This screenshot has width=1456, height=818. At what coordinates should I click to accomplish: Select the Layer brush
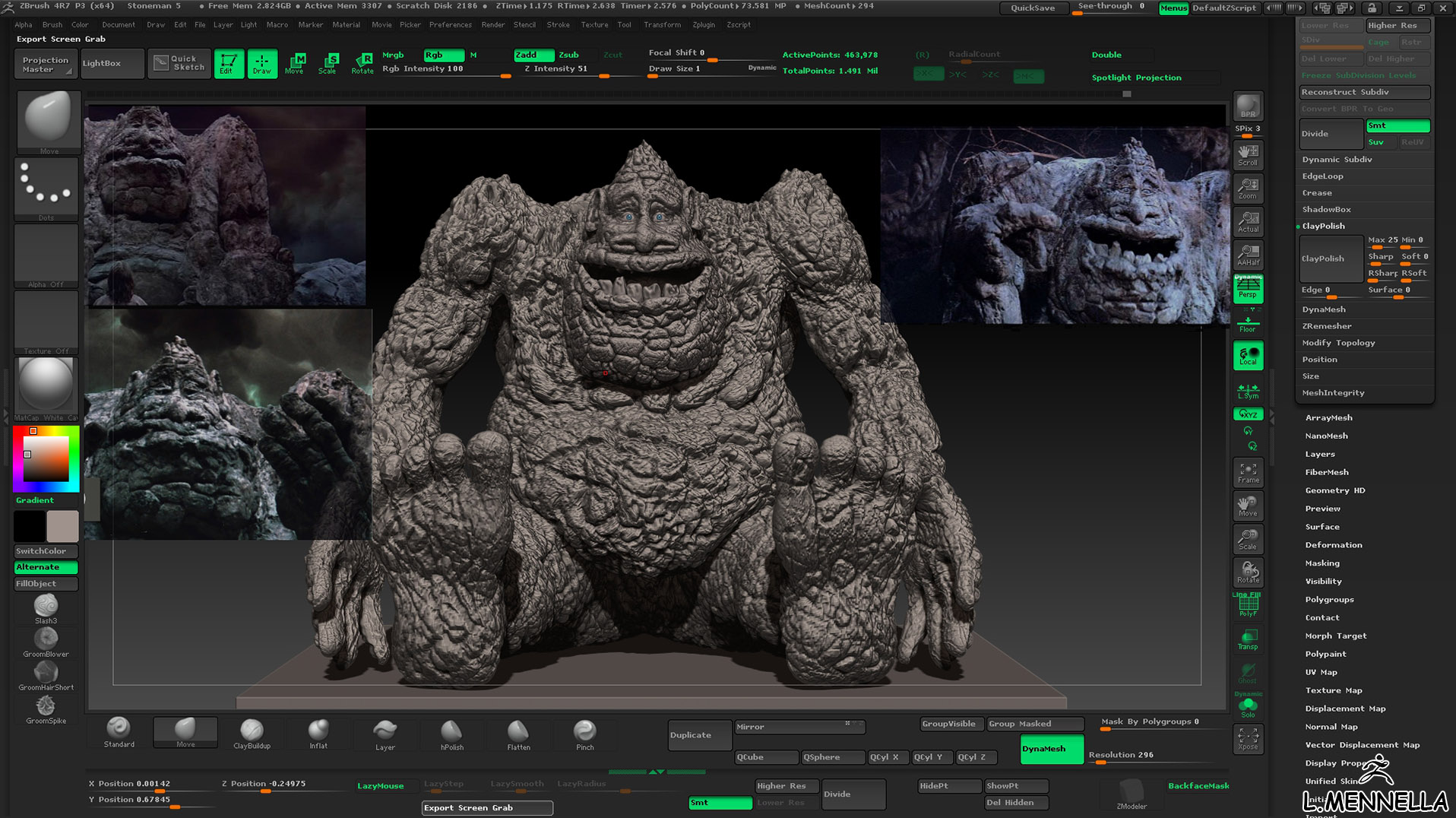point(385,733)
